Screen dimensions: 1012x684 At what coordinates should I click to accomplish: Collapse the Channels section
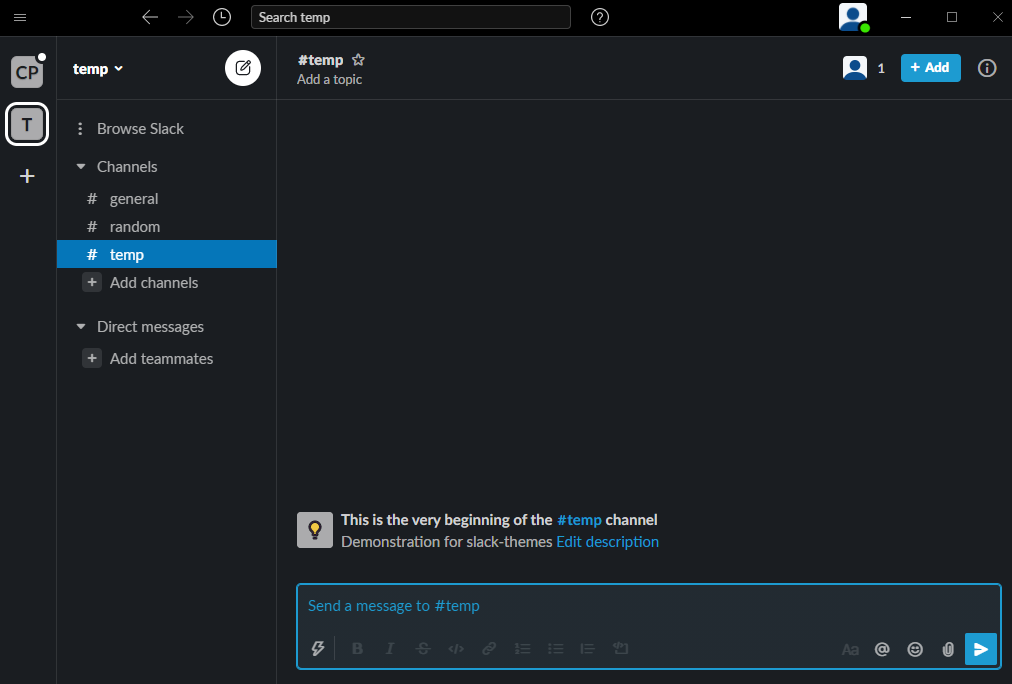click(81, 166)
